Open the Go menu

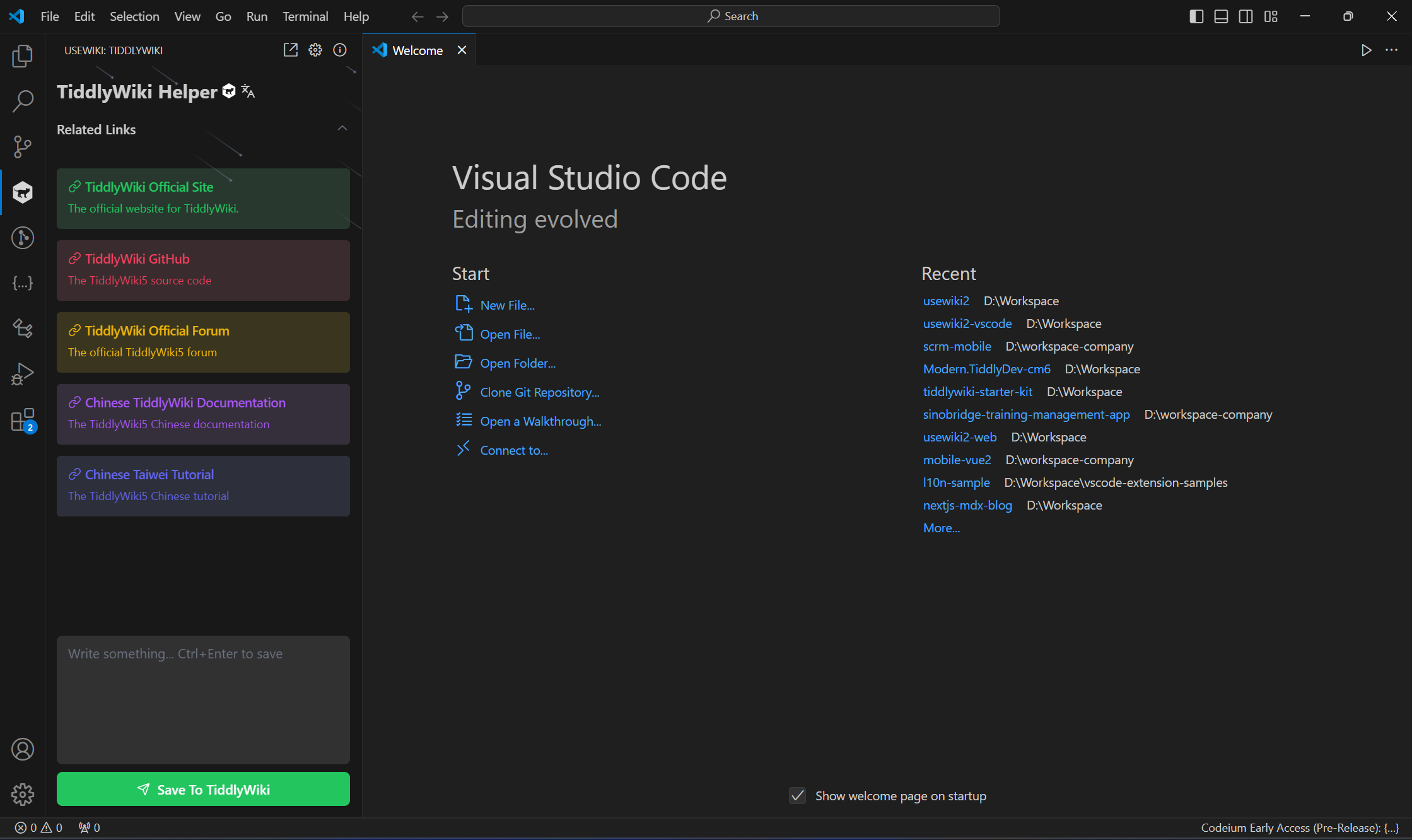point(223,16)
